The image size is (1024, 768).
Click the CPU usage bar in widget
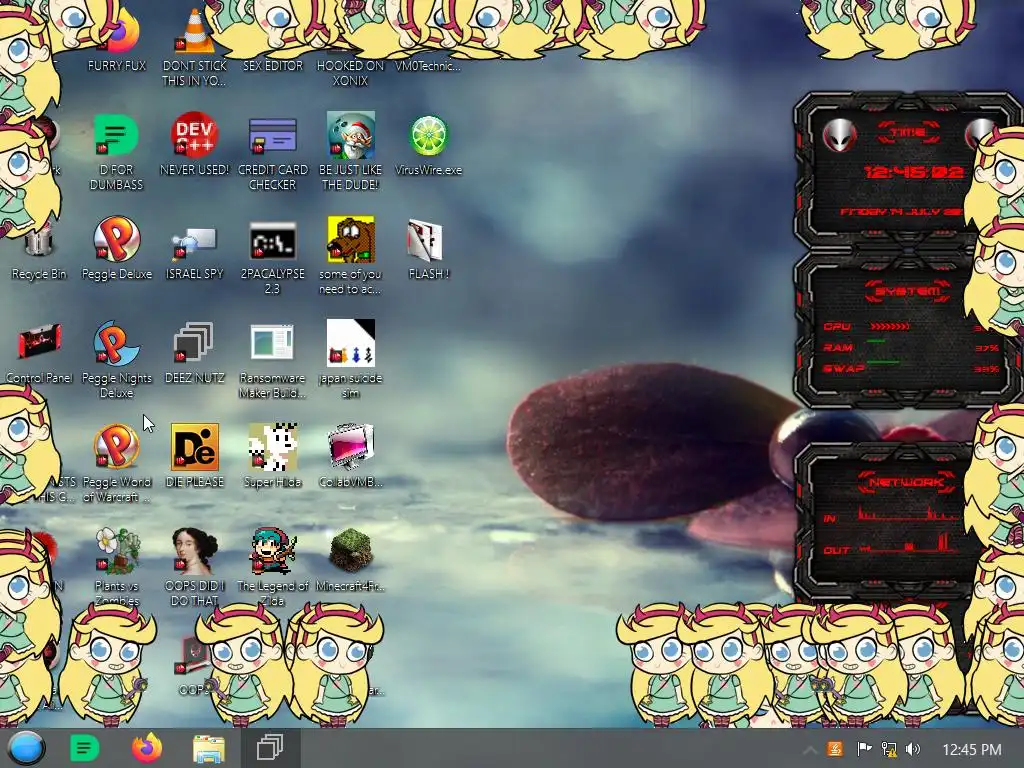point(889,327)
